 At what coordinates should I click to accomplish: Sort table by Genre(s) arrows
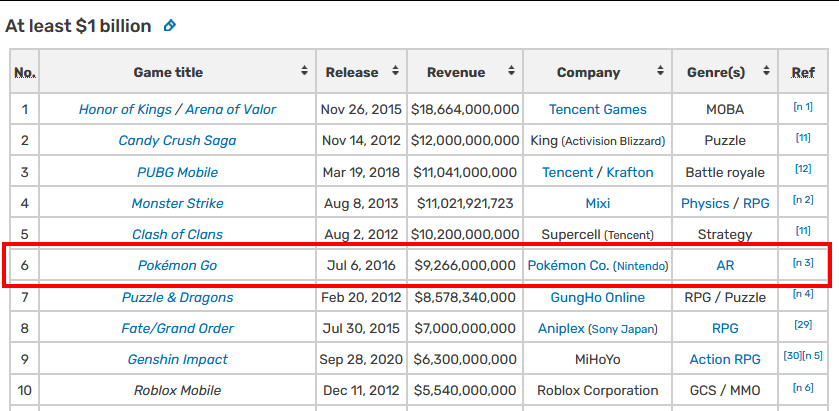pos(767,71)
